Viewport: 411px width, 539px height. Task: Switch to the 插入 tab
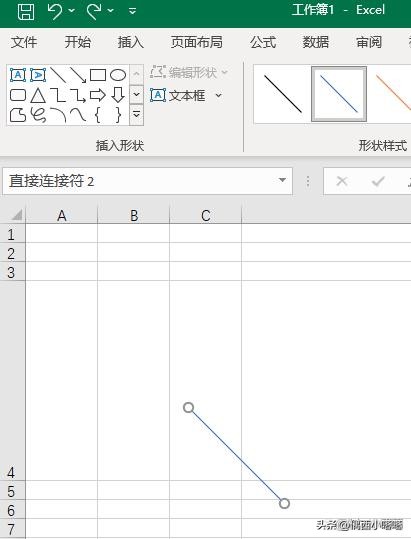point(131,42)
